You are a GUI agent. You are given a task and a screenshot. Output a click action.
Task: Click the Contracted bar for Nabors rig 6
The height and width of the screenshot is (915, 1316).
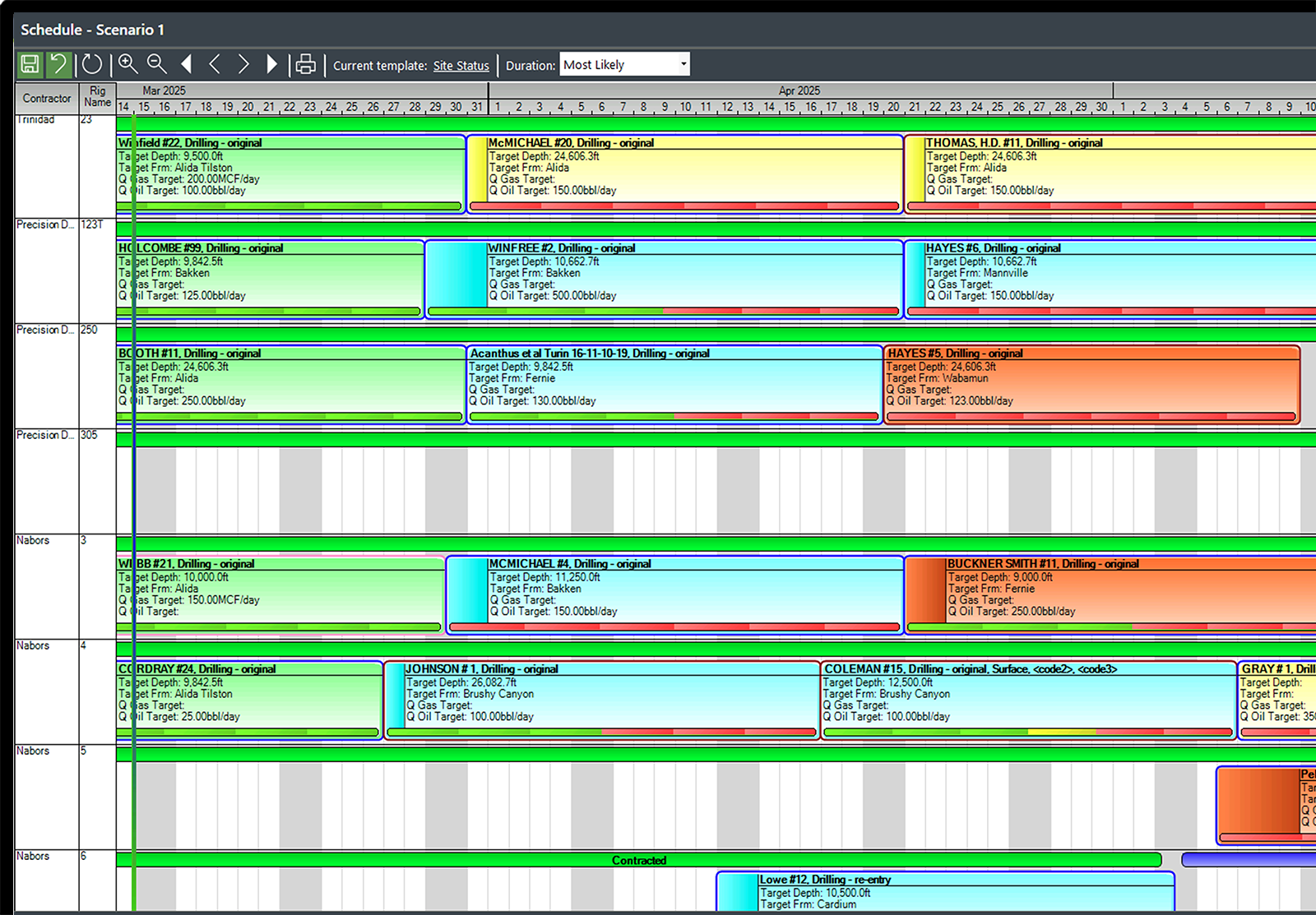tap(638, 860)
